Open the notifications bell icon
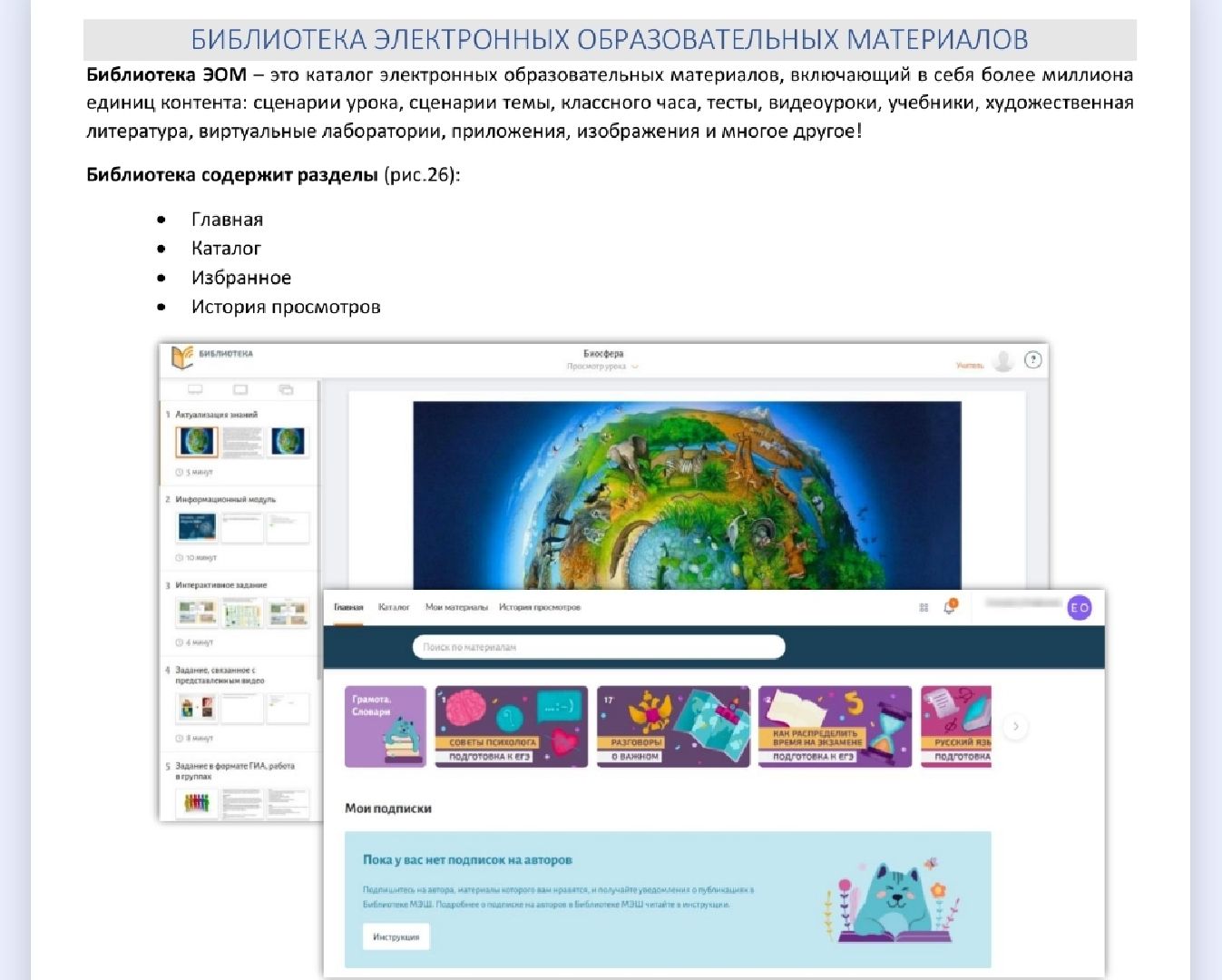Screen dimensions: 1222x980 click(950, 607)
